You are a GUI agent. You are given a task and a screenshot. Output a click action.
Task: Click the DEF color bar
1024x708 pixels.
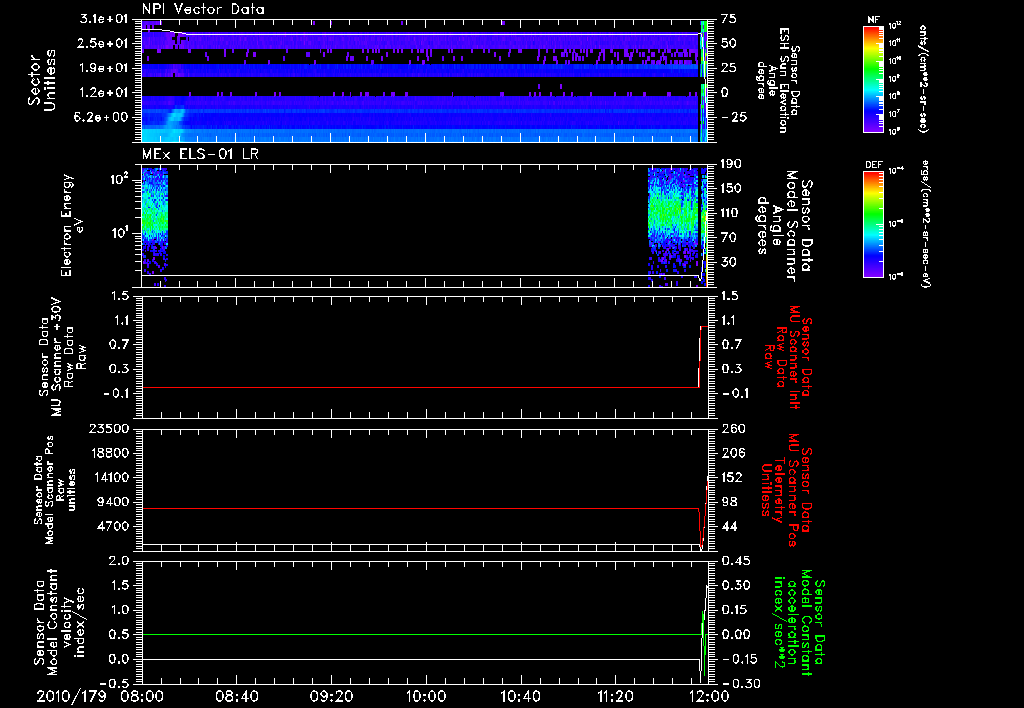(x=874, y=223)
